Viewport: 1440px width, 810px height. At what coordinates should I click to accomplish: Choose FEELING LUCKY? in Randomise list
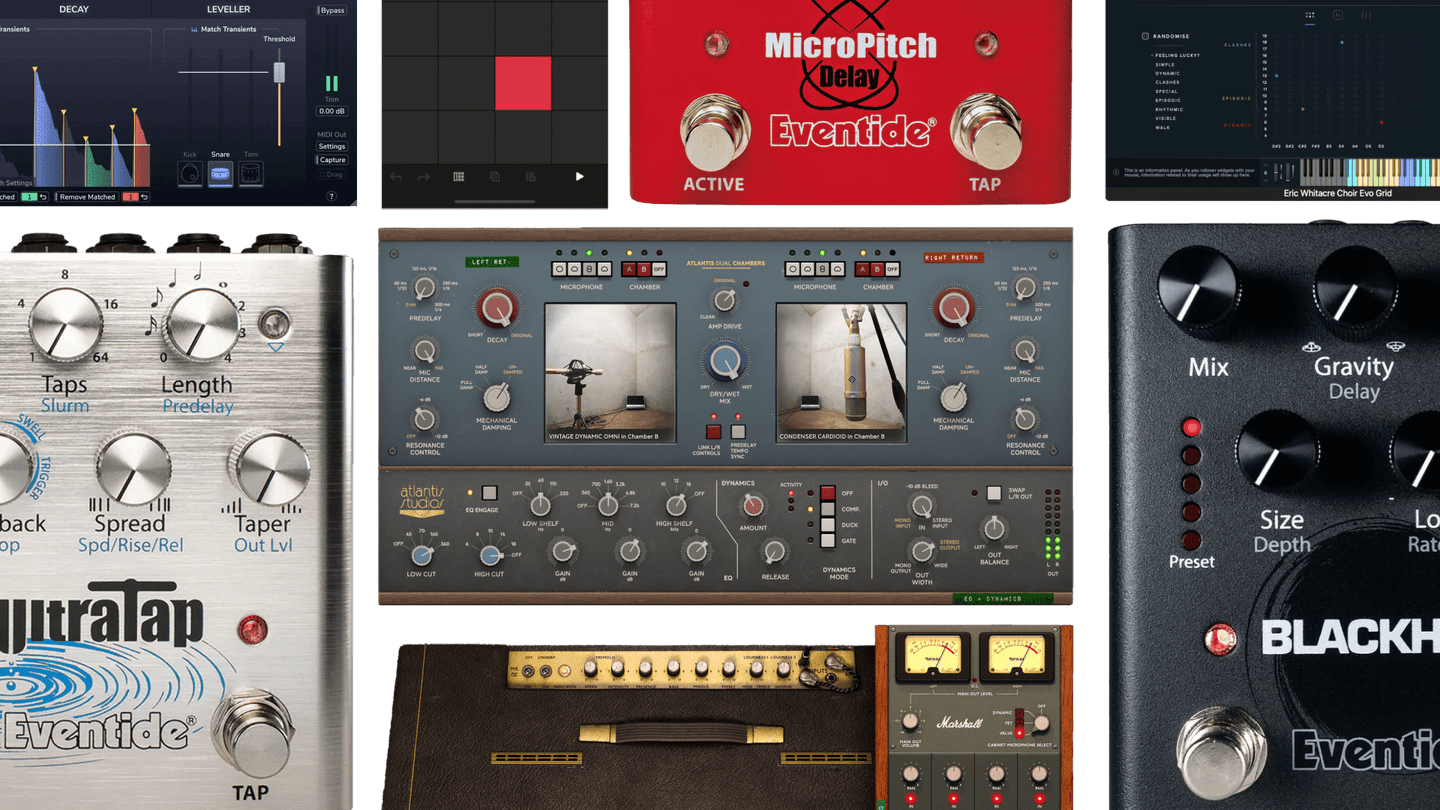coord(1177,55)
